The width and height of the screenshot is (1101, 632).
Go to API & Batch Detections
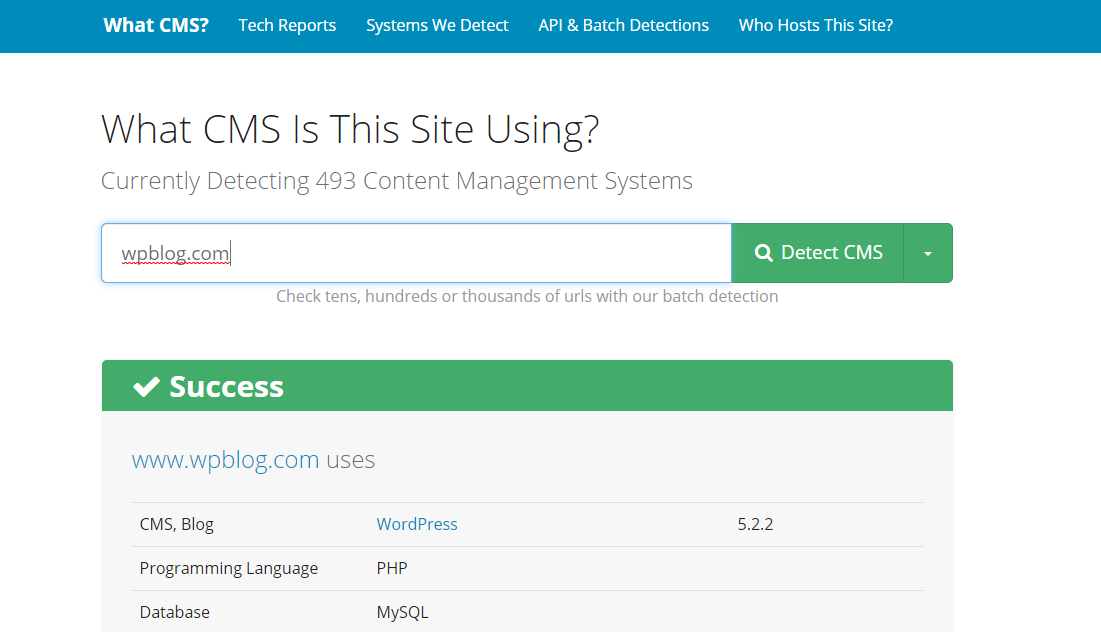[624, 25]
